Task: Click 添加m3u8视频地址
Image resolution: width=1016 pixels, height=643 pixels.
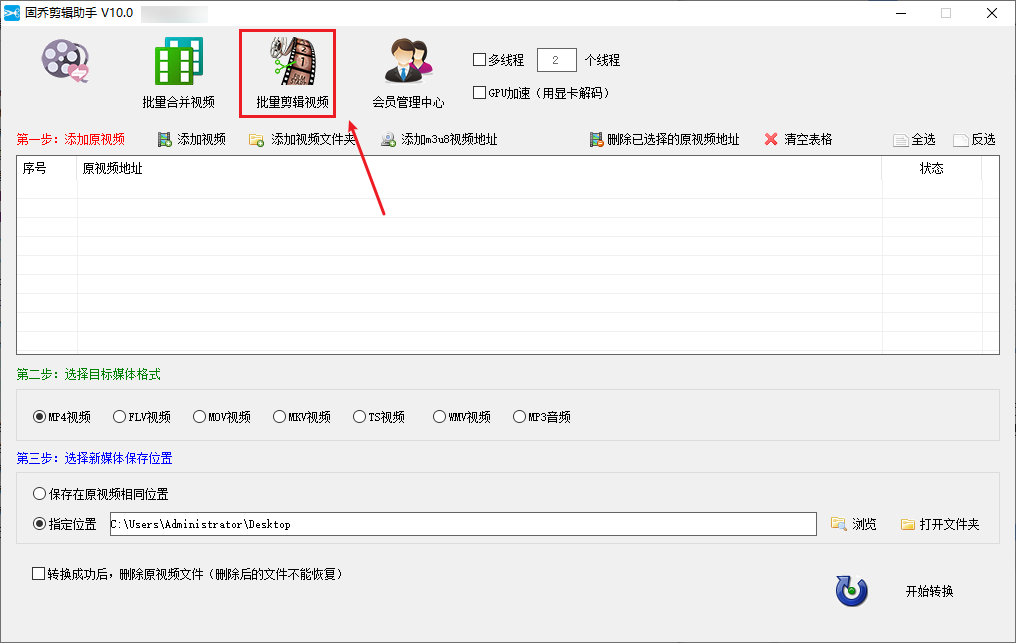Action: click(x=439, y=140)
